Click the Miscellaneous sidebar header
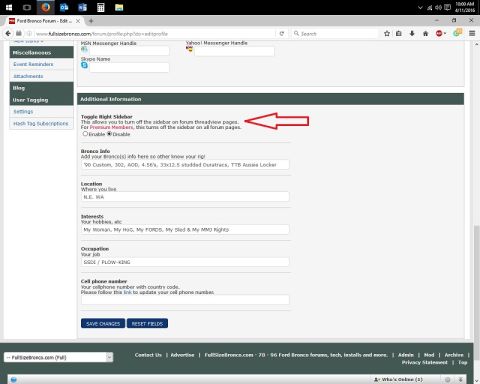Screen dimensions: 480x384 click(x=42, y=53)
